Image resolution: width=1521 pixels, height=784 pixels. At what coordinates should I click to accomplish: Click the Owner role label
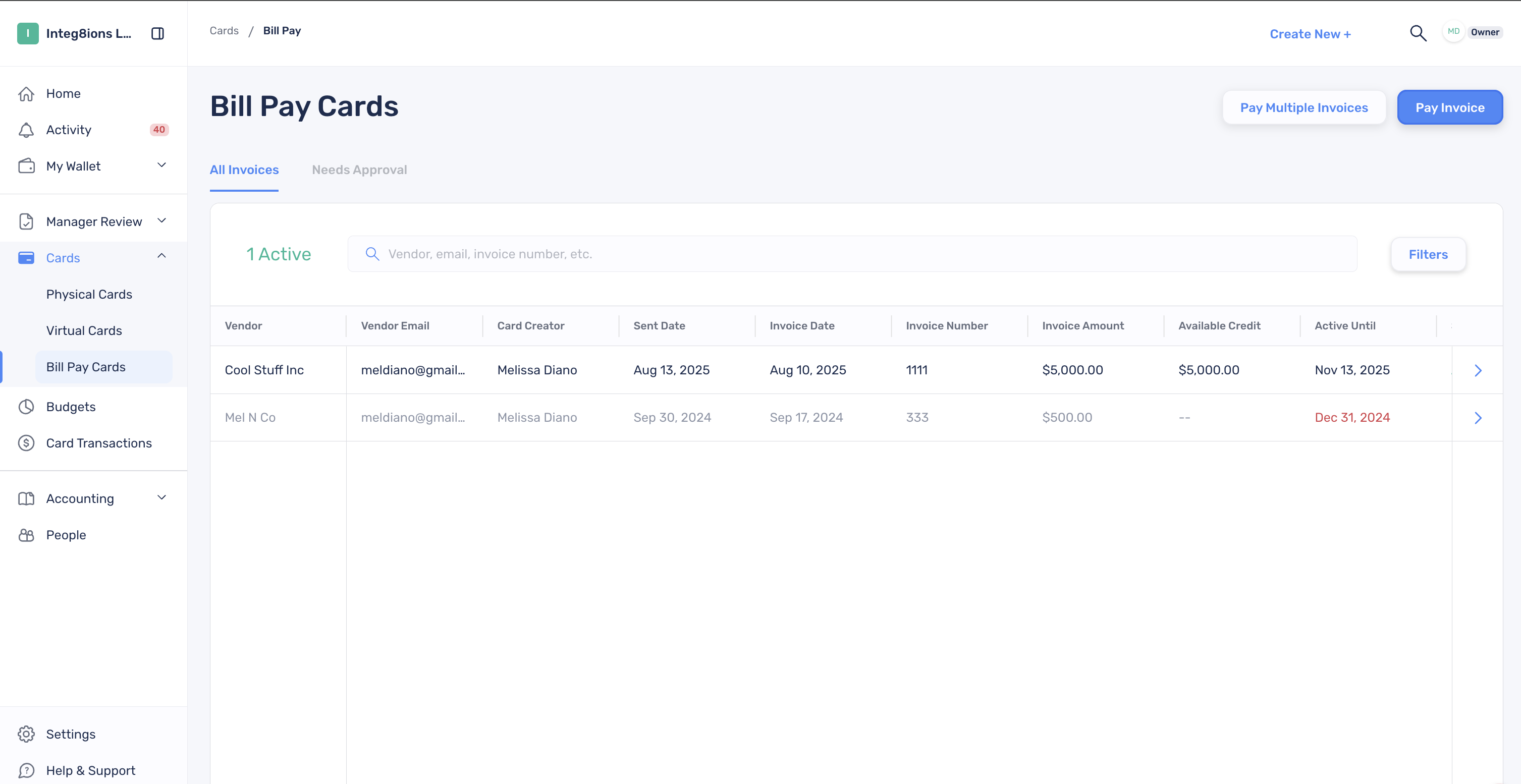[x=1484, y=32]
